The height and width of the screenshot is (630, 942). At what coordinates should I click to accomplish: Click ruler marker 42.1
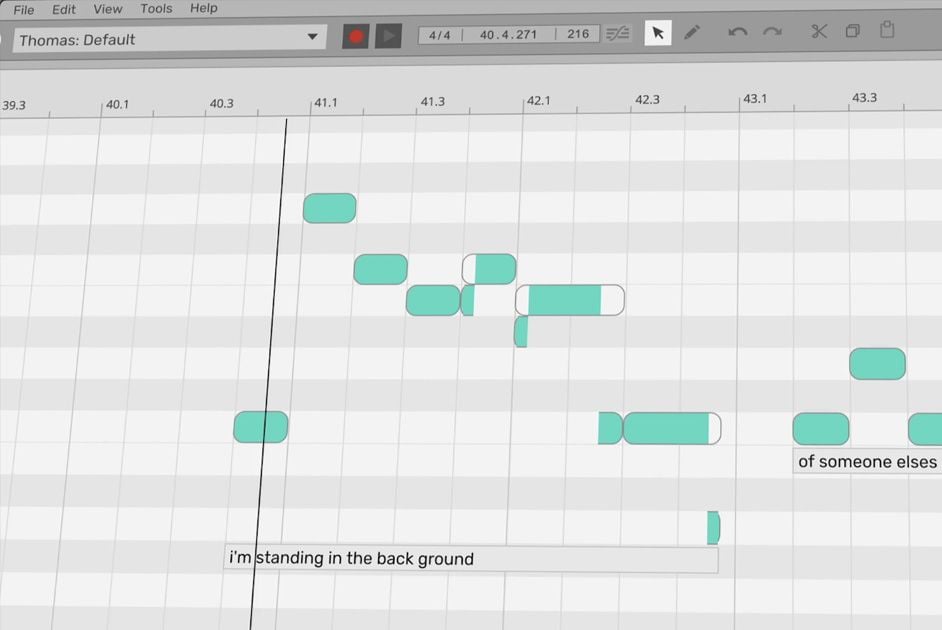pyautogui.click(x=538, y=100)
